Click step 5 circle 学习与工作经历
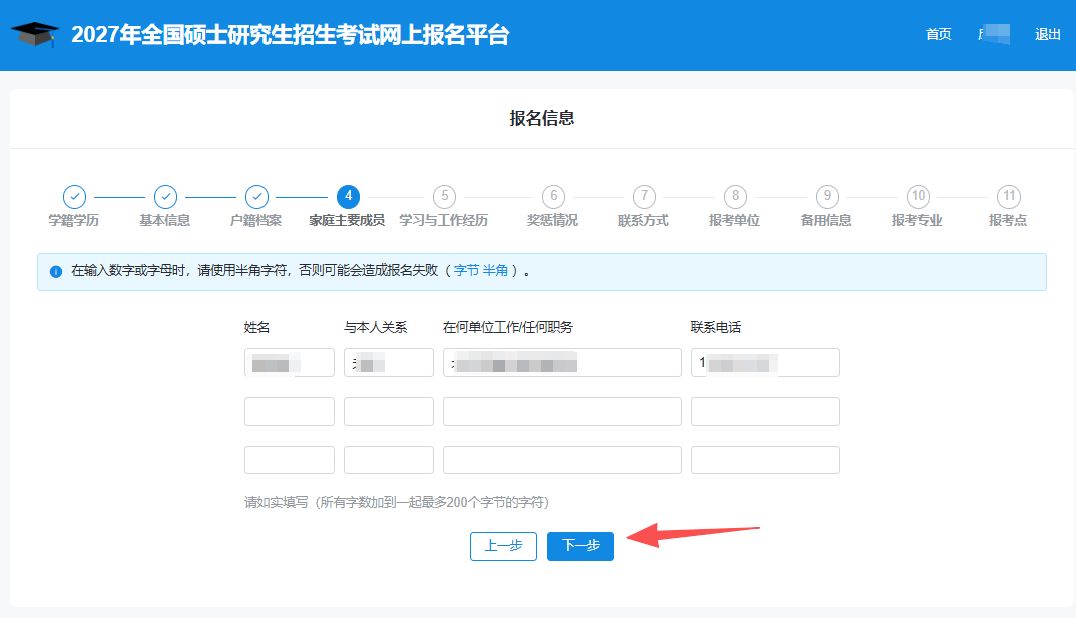This screenshot has height=618, width=1076. click(x=445, y=197)
